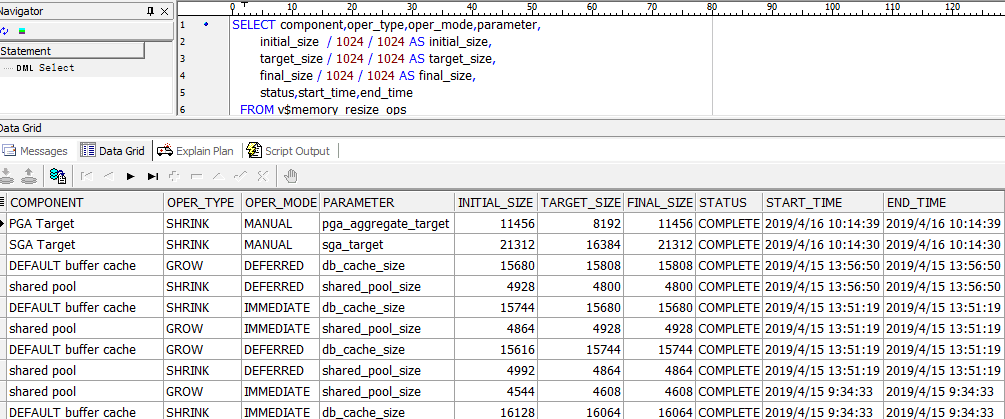1005x419 pixels.
Task: Click the single record view icon
Action: [58, 176]
